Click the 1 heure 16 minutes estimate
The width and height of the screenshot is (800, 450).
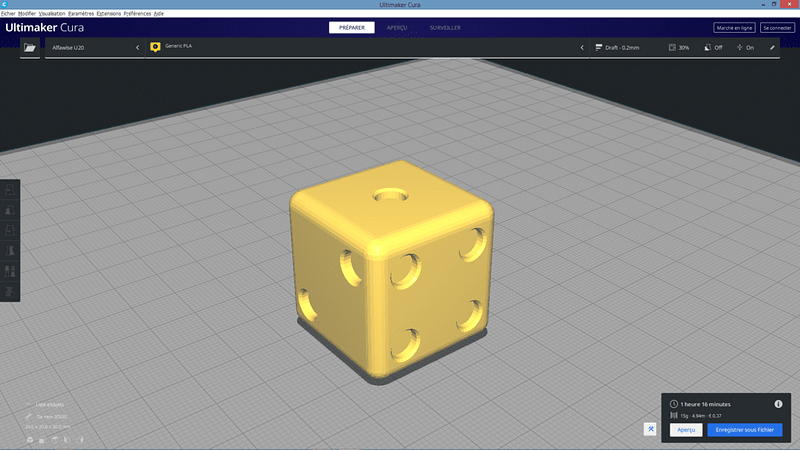tap(705, 404)
